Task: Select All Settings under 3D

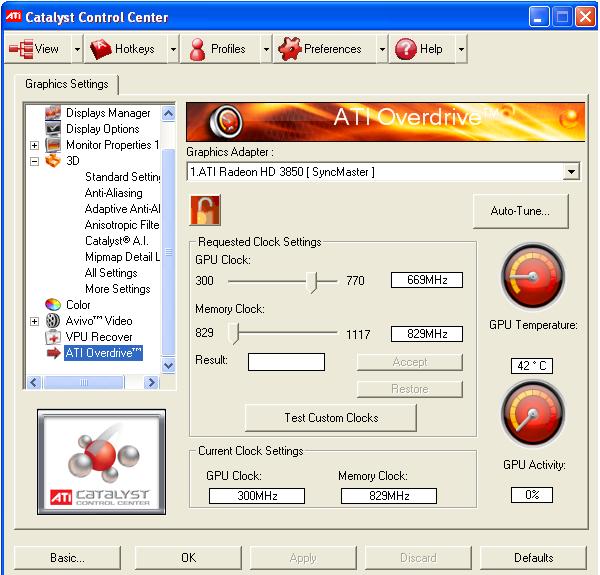Action: pos(111,273)
